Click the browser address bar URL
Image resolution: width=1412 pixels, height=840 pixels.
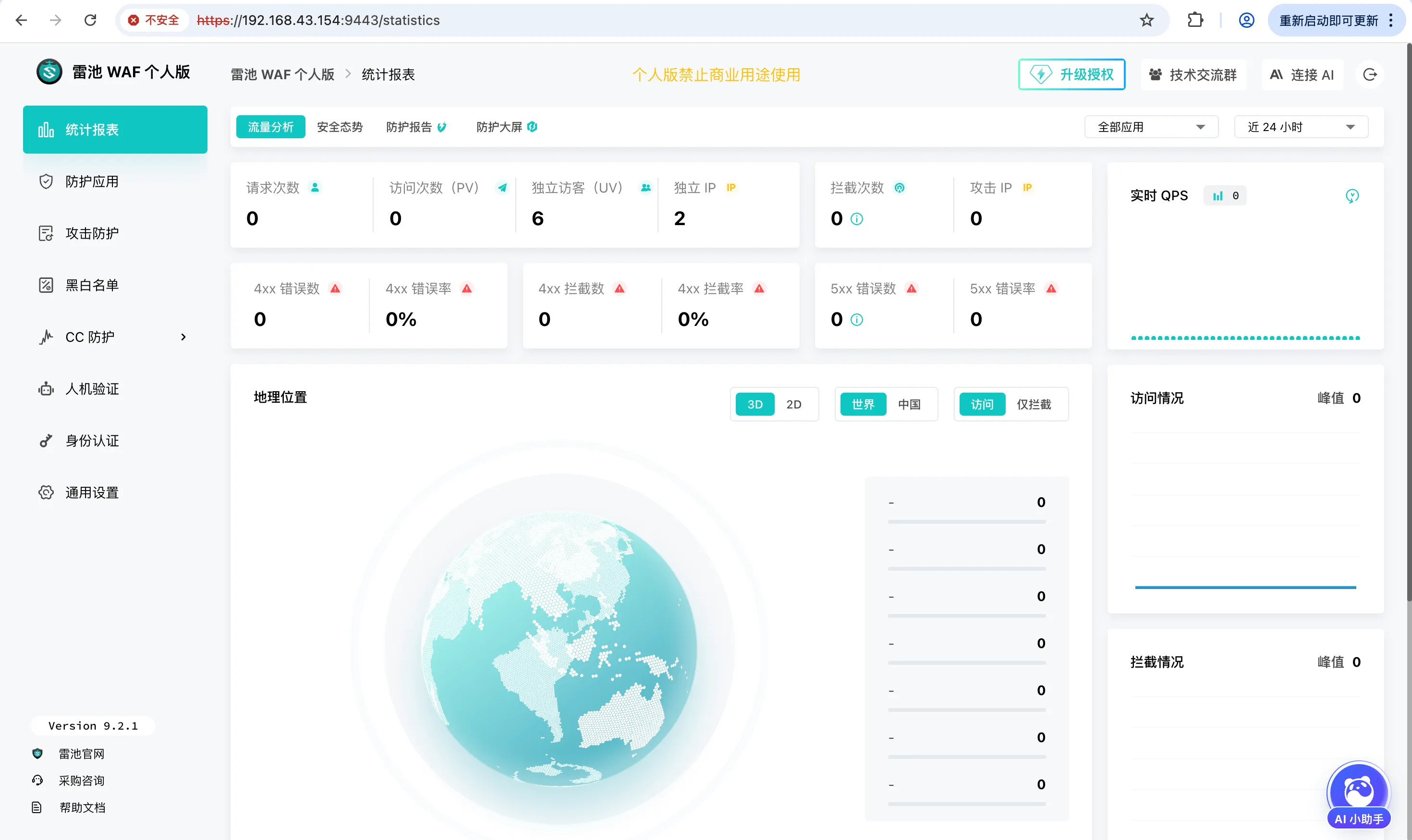(318, 20)
